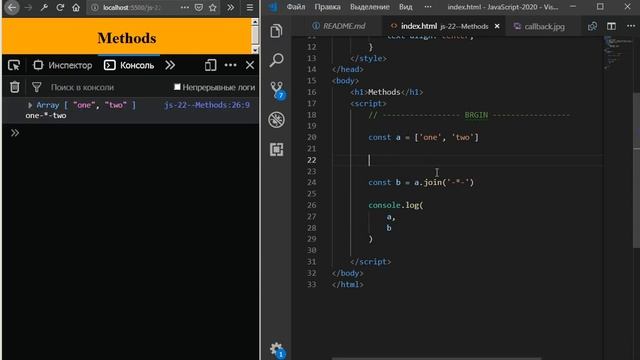
Task: Go to Firefox home page
Action: pyautogui.click(x=76, y=7)
